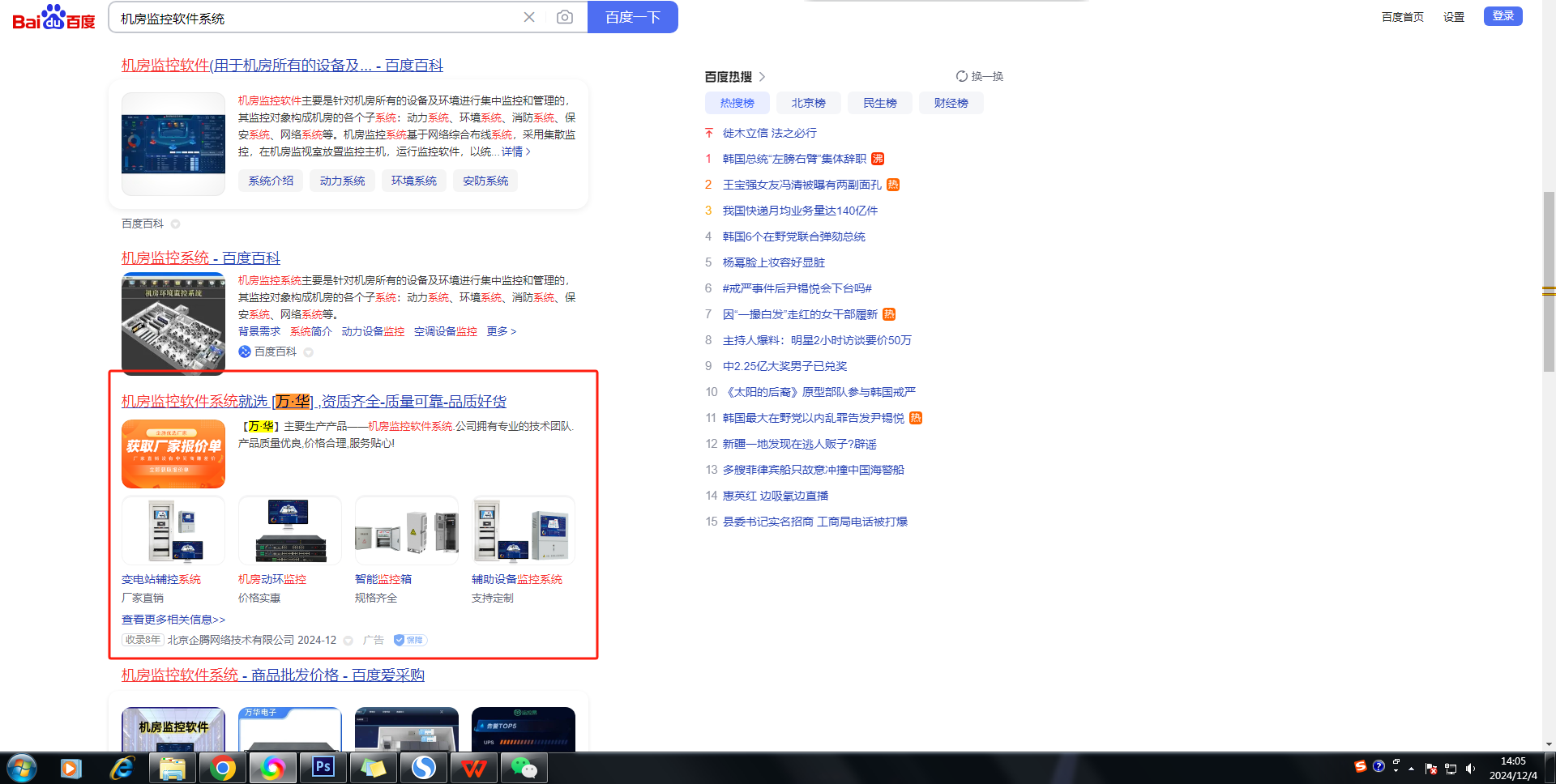Expand 详情 on the first Baike result
Viewport: 1556px width, 784px height.
(x=516, y=151)
